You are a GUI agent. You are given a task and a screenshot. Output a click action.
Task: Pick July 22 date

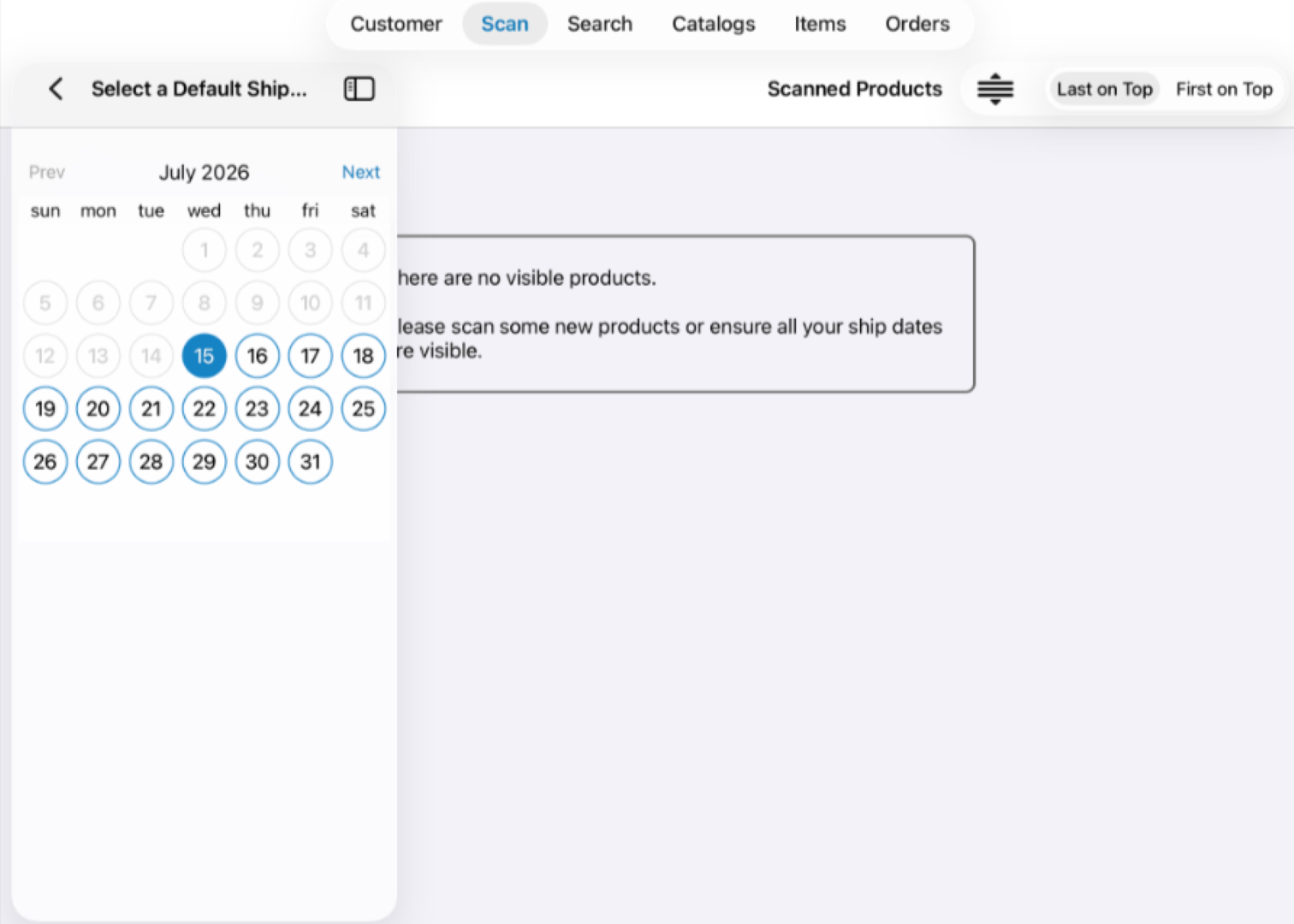pos(204,409)
